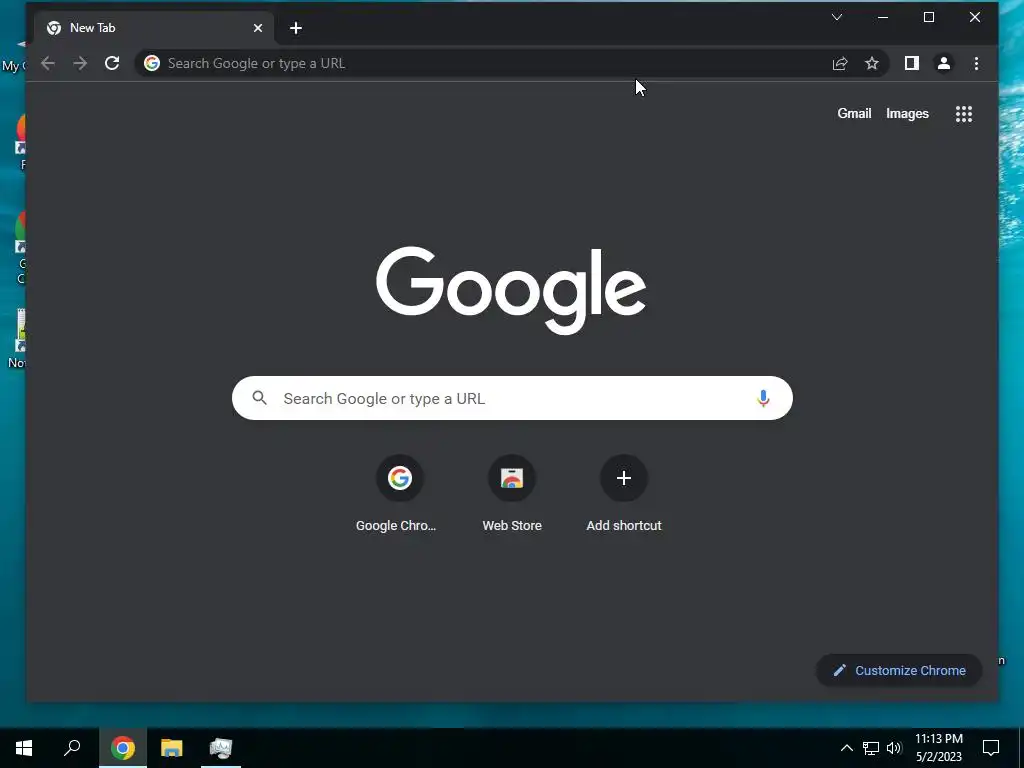
Task: Click the forward navigation arrow
Action: tap(80, 63)
